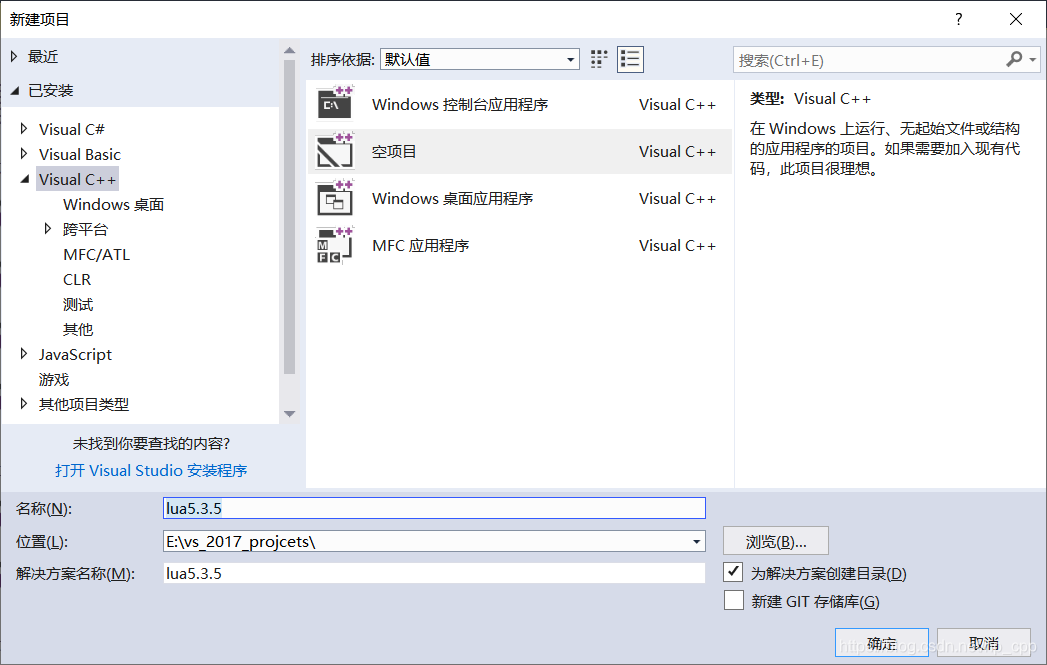Viewport: 1047px width, 665px height.
Task: Open the help question mark button
Action: [x=959, y=19]
